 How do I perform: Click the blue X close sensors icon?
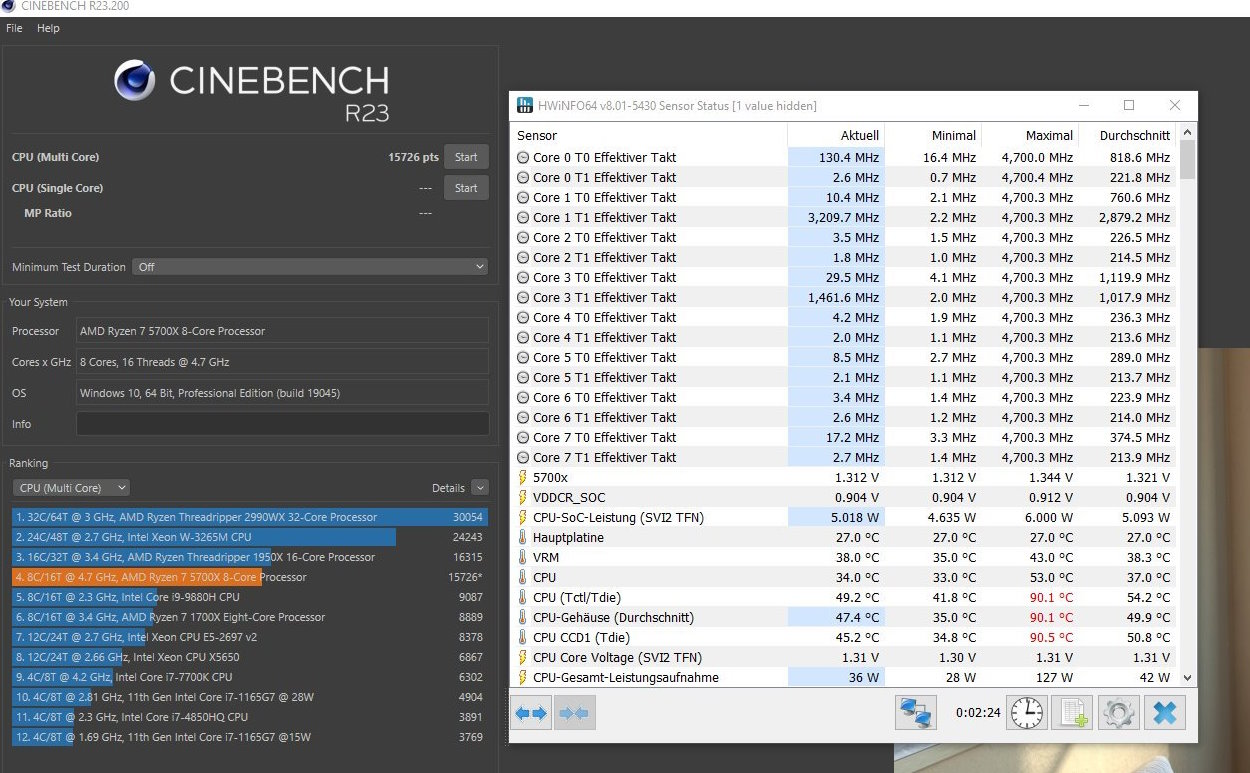1164,713
